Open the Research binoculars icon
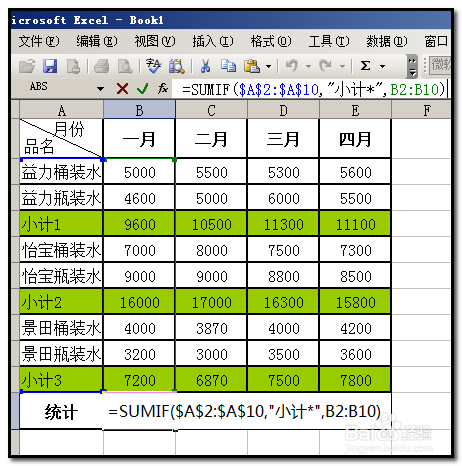 click(176, 66)
